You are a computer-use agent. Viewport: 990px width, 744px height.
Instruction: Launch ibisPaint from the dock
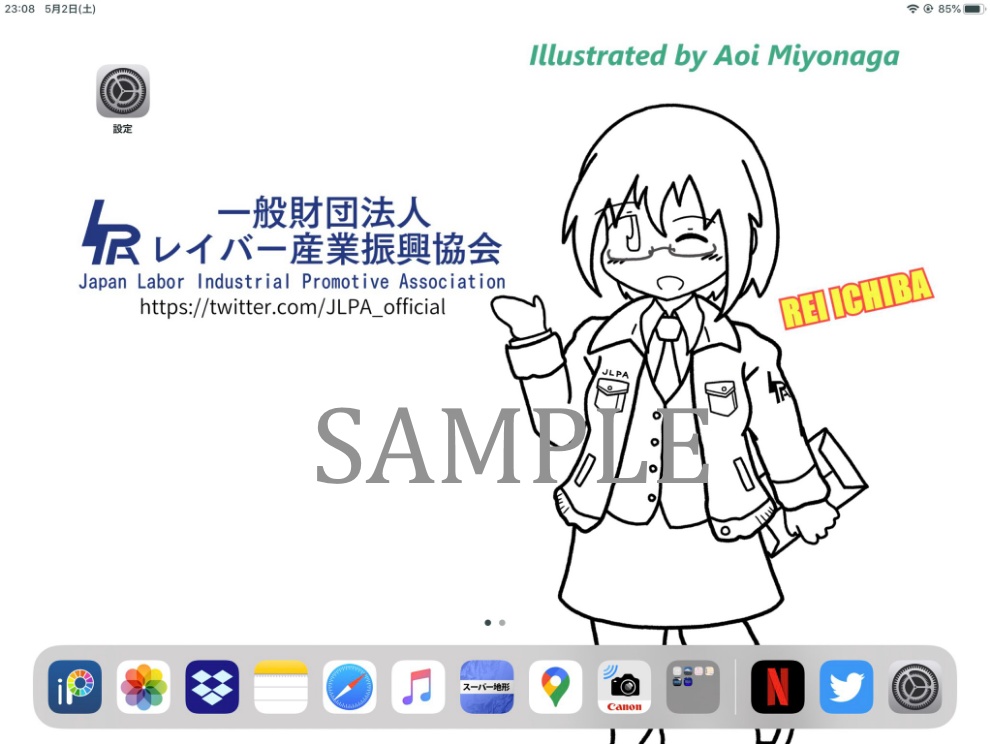pyautogui.click(x=75, y=687)
